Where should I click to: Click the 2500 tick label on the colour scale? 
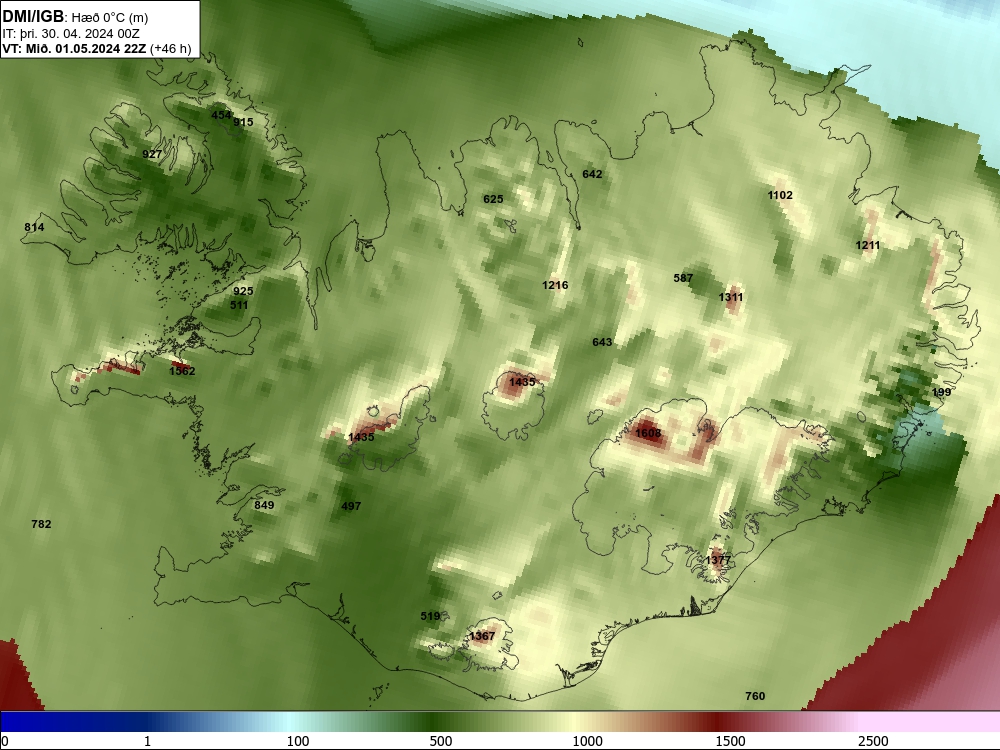click(x=873, y=741)
